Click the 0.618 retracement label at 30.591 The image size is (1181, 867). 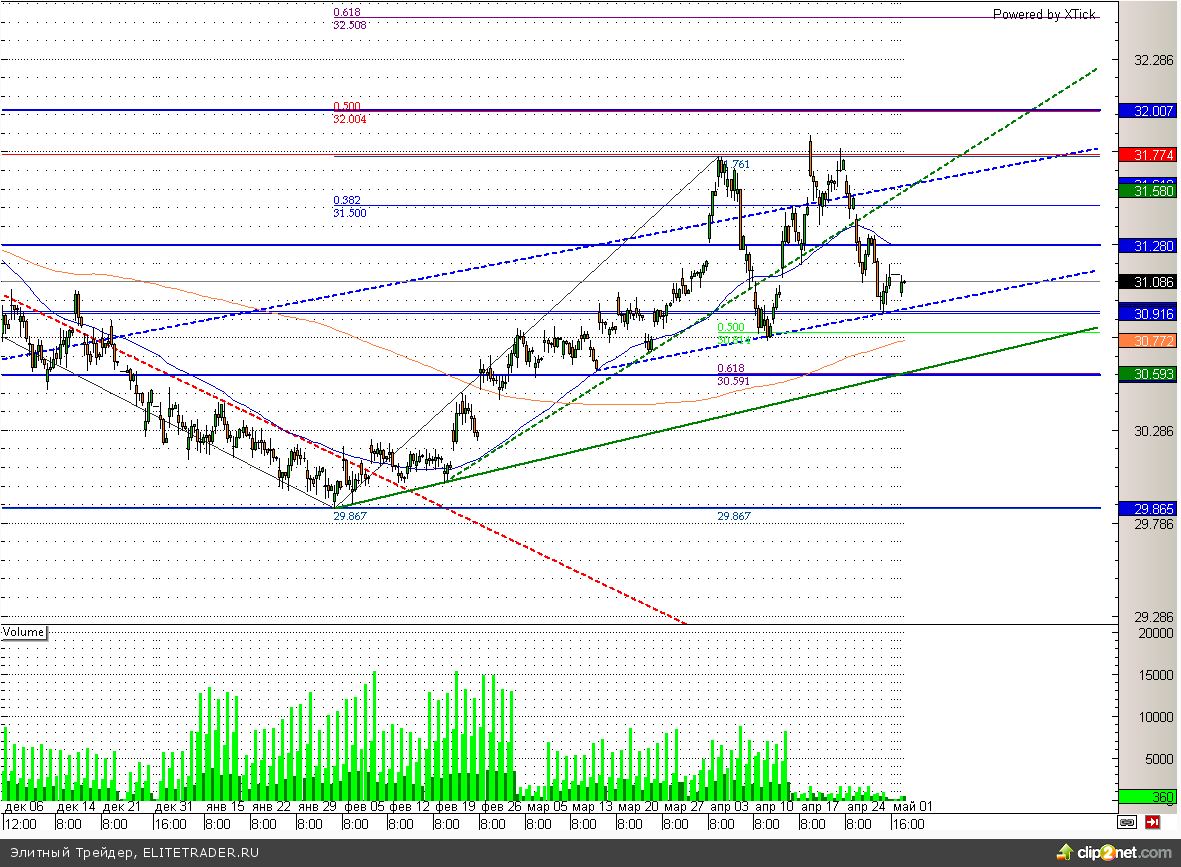[731, 368]
